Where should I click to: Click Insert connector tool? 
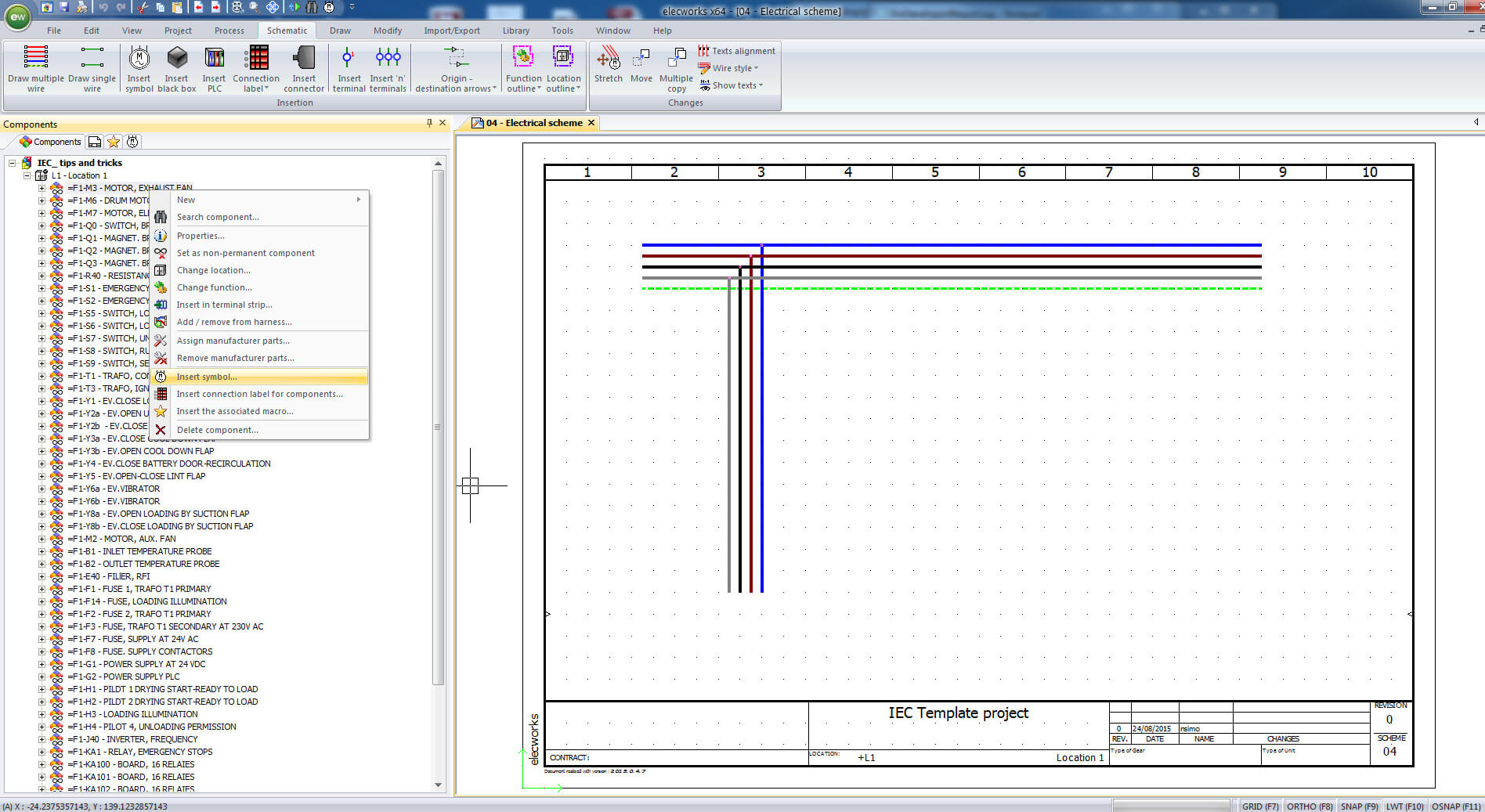pos(304,69)
